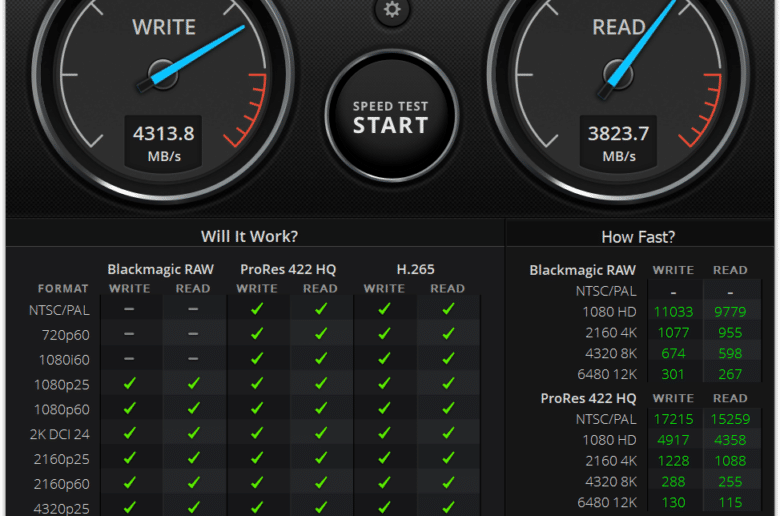The height and width of the screenshot is (516, 780).
Task: Select Blackmagic RAW 6480 12K write value 301
Action: [x=673, y=375]
